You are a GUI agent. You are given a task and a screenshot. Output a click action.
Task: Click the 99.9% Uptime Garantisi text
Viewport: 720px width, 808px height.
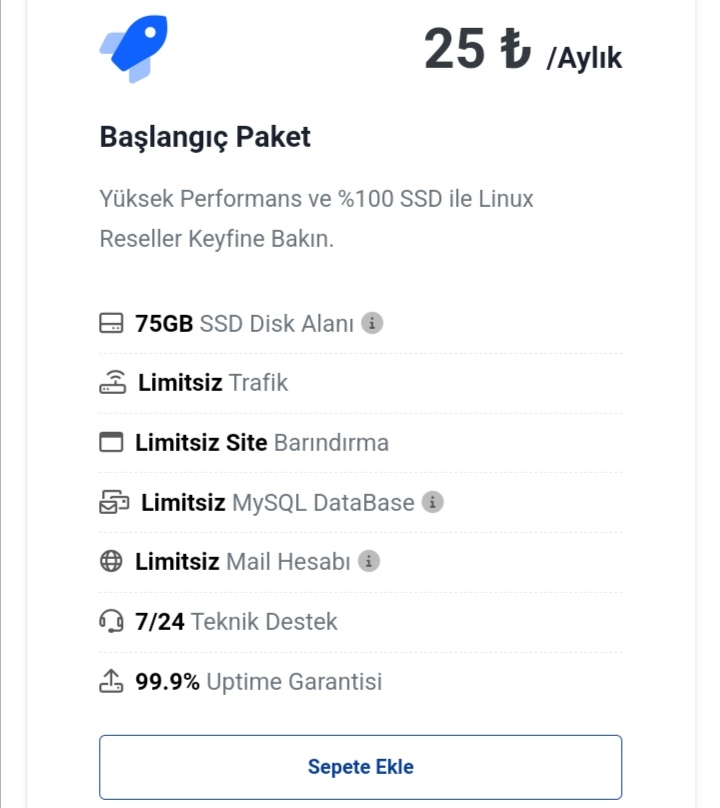(259, 681)
